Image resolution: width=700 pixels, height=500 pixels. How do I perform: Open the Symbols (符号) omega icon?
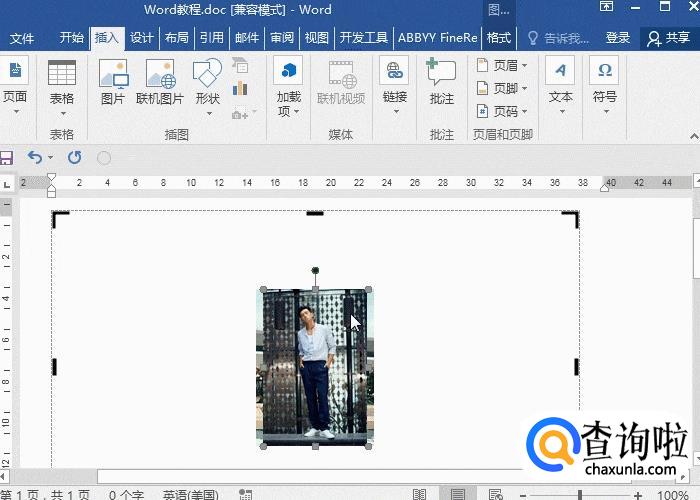[604, 70]
